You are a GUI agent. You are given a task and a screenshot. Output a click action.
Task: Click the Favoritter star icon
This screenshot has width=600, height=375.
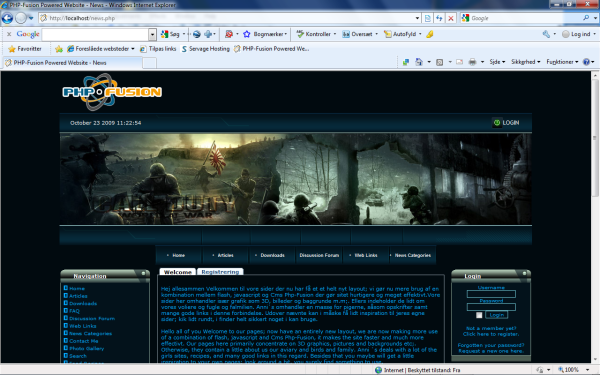12,49
